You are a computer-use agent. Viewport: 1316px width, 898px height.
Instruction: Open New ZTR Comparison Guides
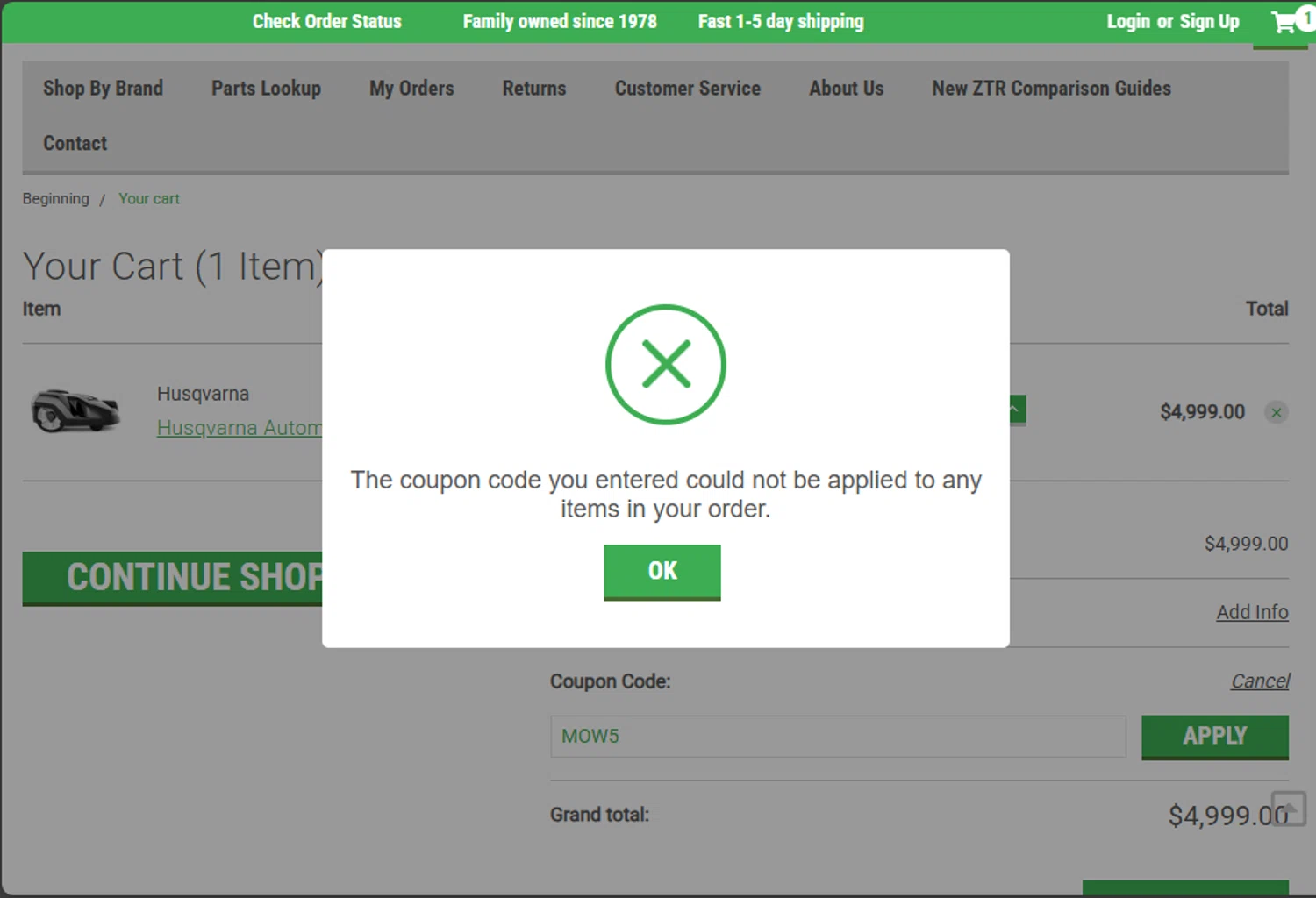coord(1051,89)
